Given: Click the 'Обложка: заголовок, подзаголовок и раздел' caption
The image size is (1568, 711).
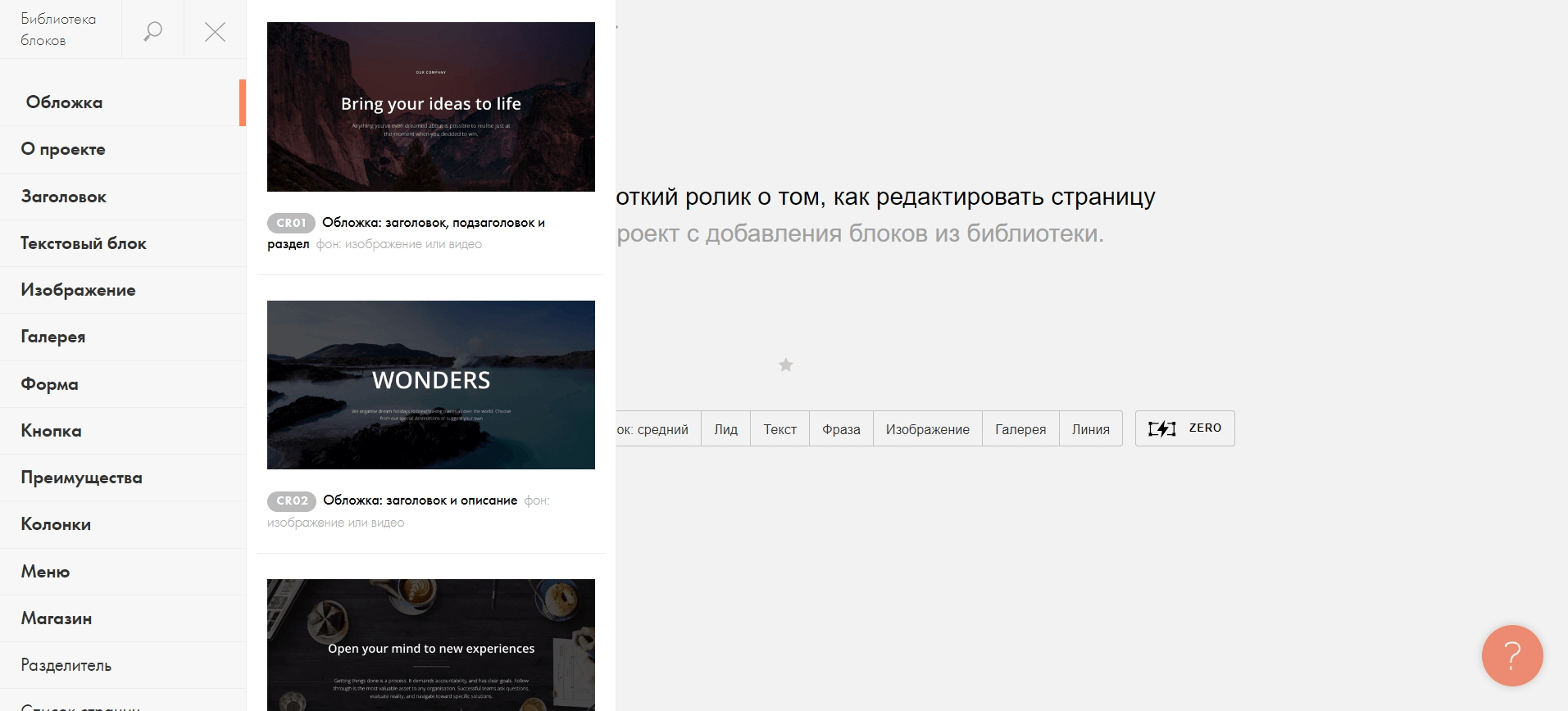Looking at the screenshot, I should click(406, 233).
